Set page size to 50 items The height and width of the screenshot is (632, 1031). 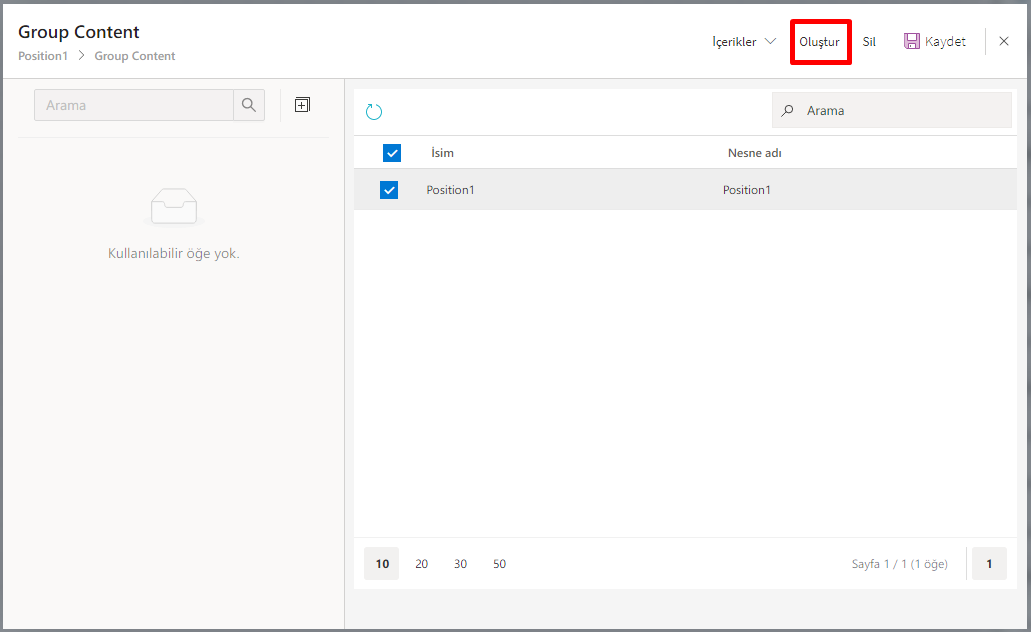click(x=499, y=564)
